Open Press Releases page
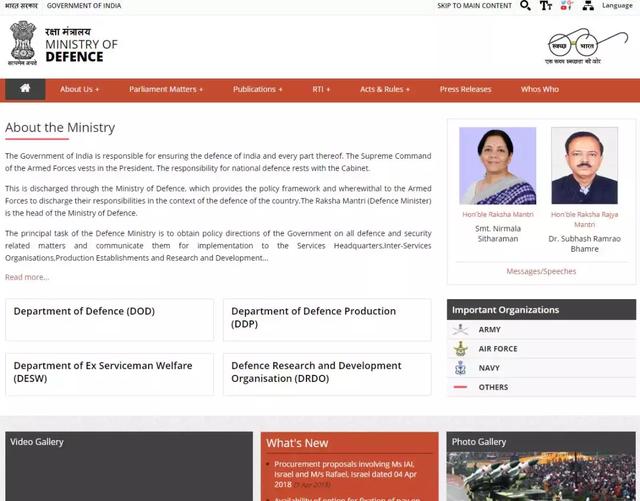The width and height of the screenshot is (640, 501). click(465, 89)
